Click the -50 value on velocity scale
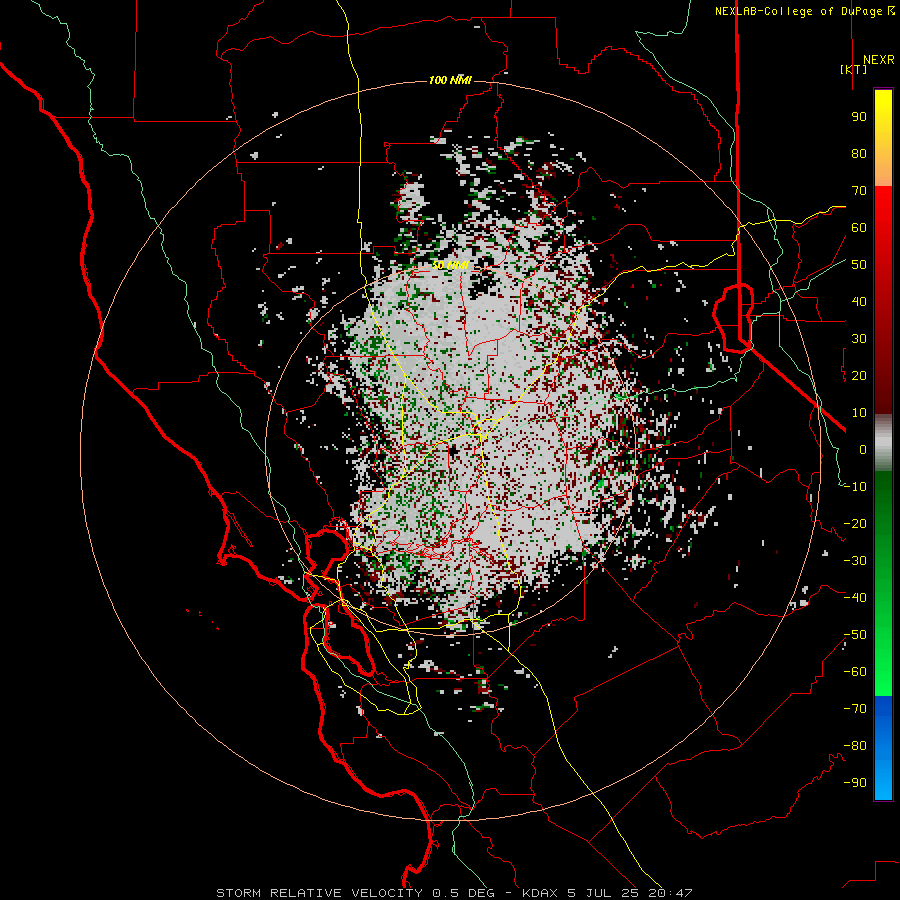 tap(855, 635)
